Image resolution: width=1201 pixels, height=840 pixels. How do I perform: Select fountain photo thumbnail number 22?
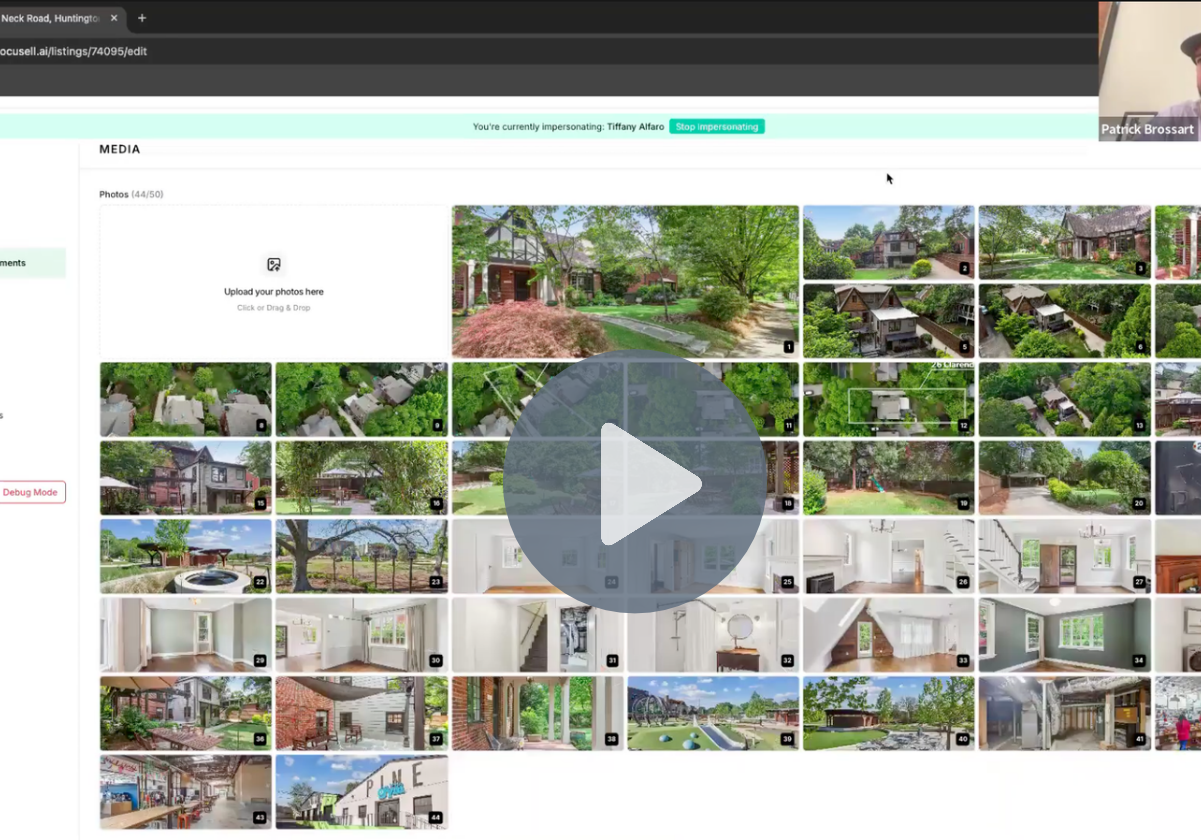click(186, 556)
